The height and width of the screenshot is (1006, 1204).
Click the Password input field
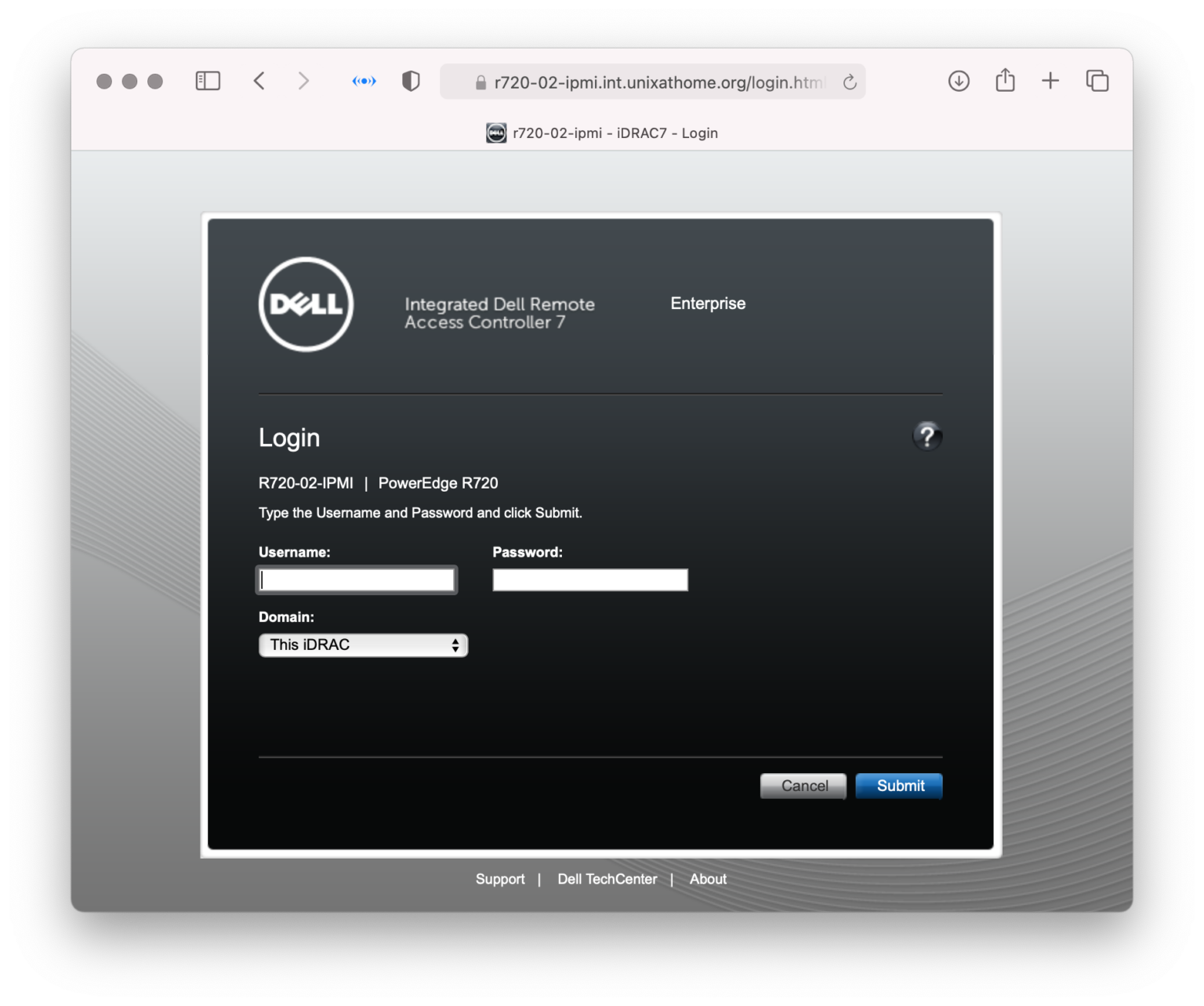590,580
